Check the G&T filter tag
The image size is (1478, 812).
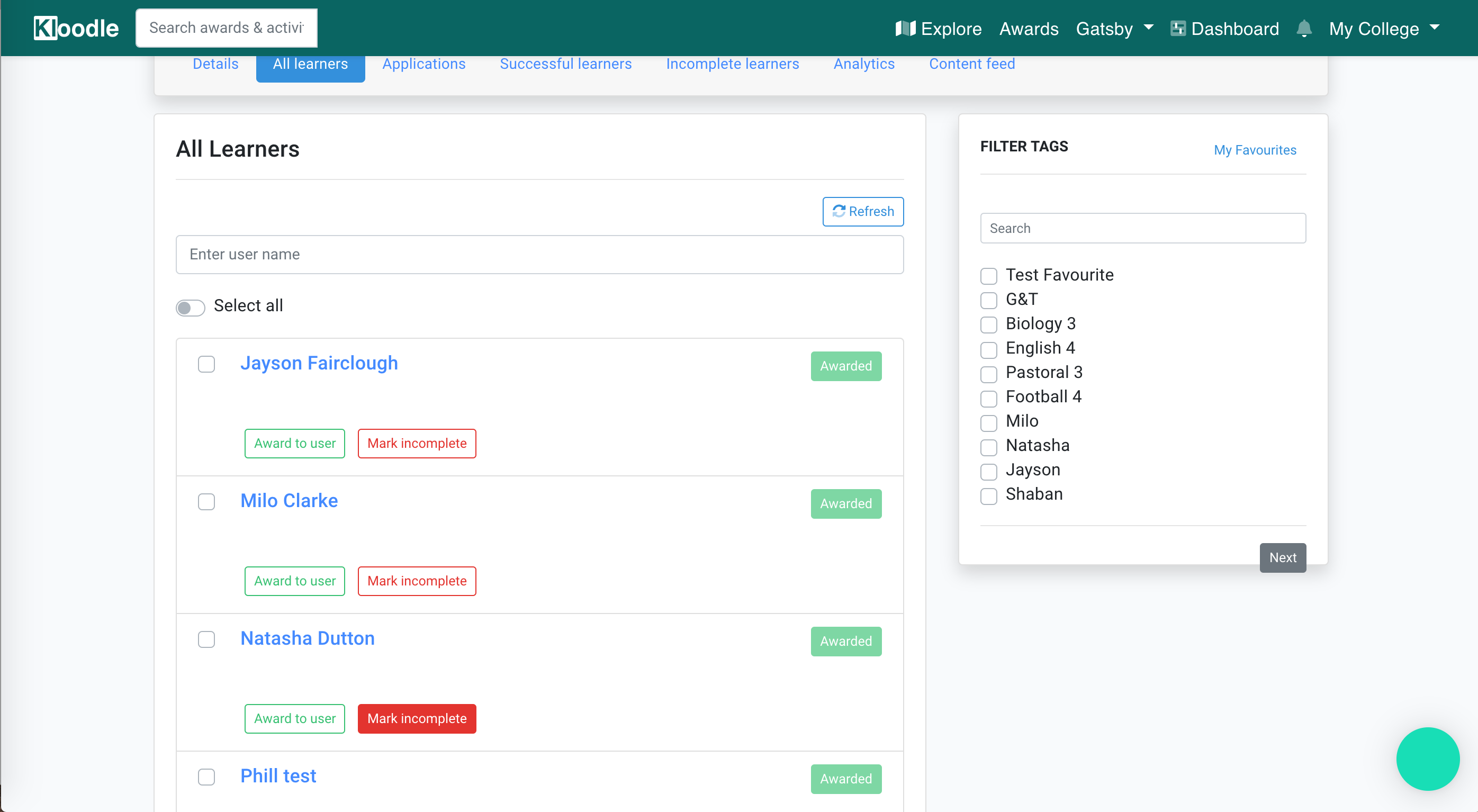(x=988, y=300)
